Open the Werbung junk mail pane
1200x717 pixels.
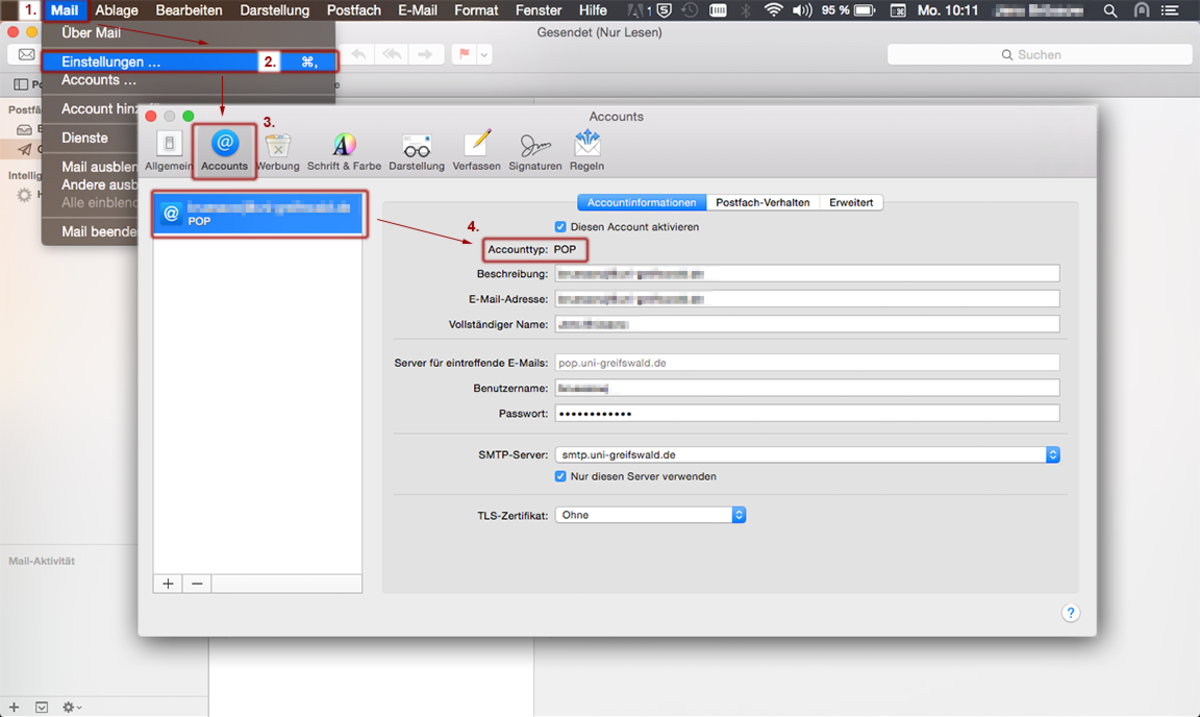click(x=278, y=150)
